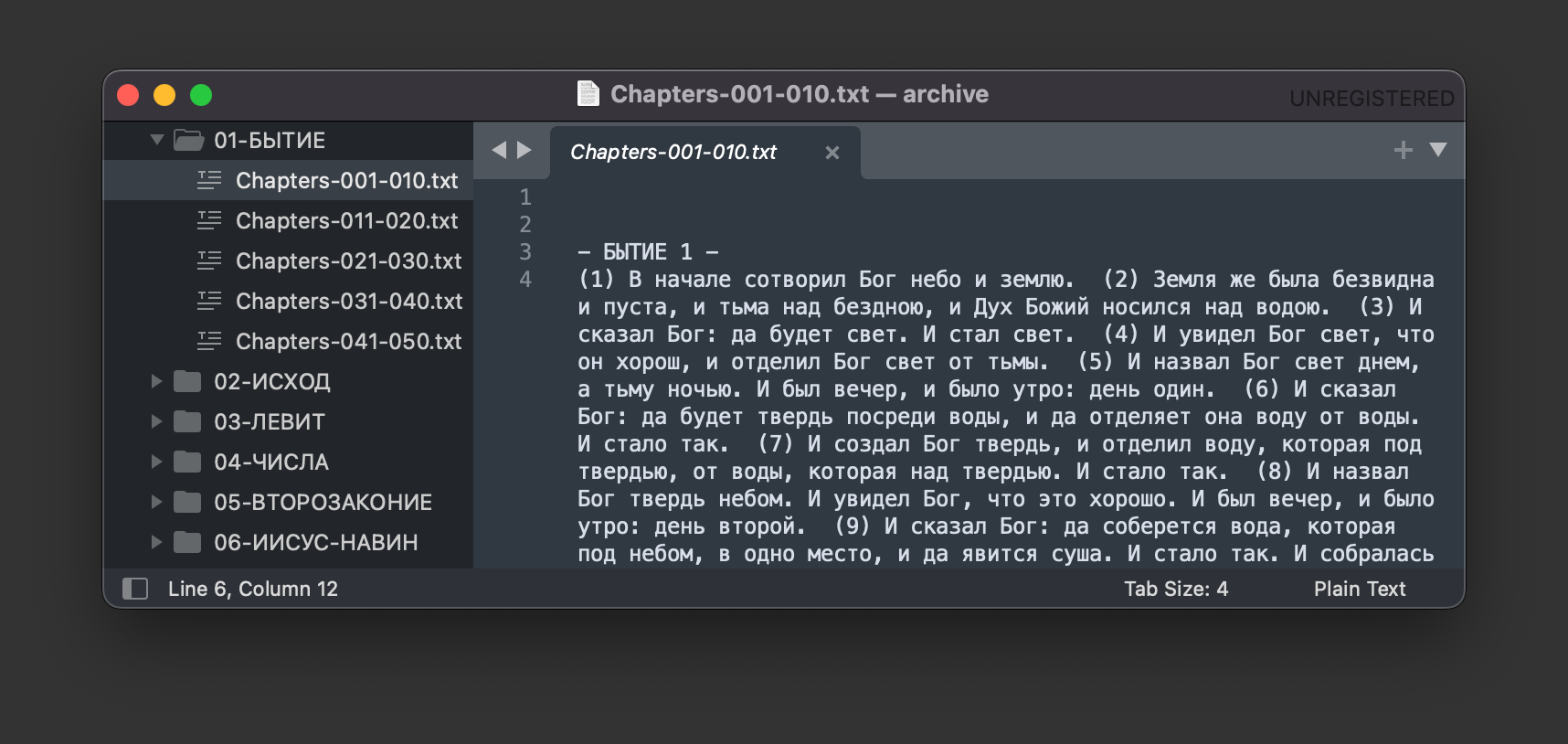Click the 02-ИСХОД folder icon

point(187,381)
